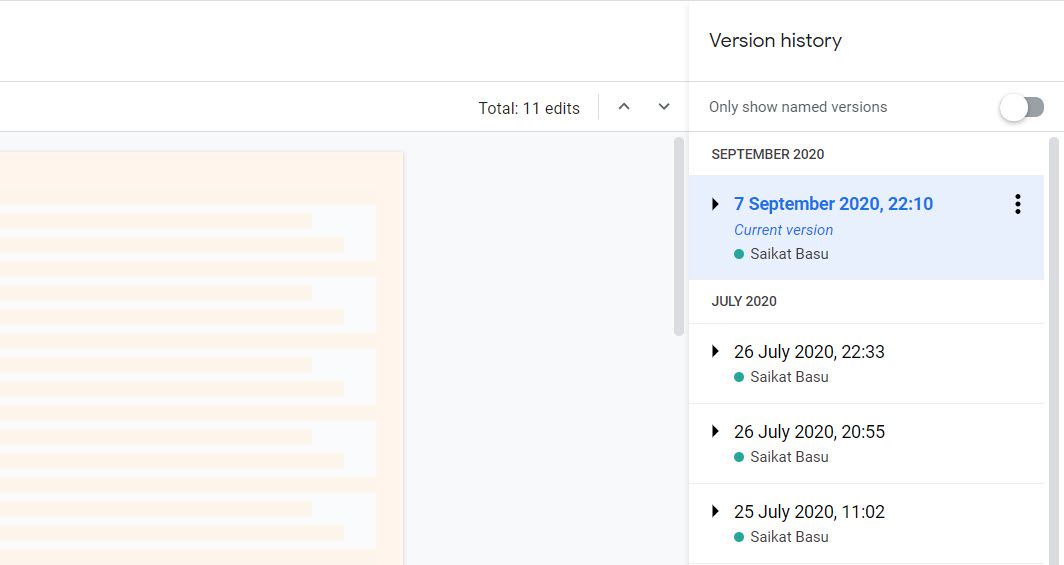The width and height of the screenshot is (1064, 565).
Task: Click the version list scrollbar
Action: (1053, 300)
